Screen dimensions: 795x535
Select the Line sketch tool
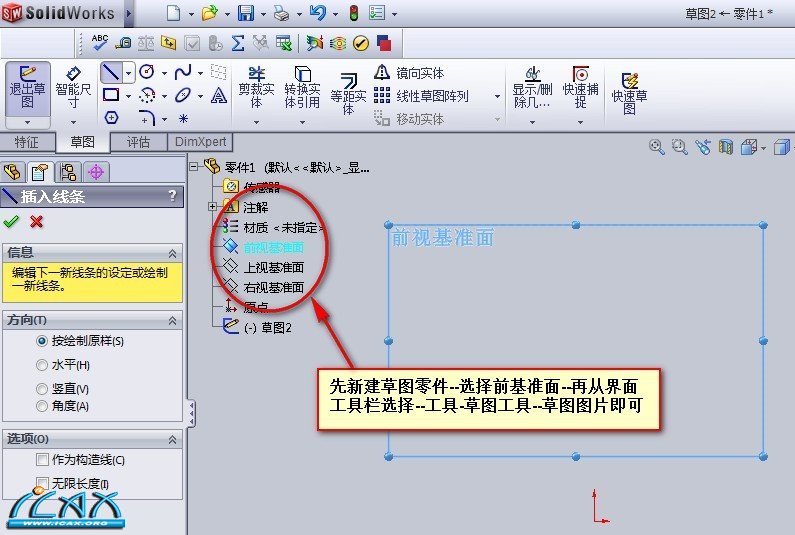click(x=111, y=73)
